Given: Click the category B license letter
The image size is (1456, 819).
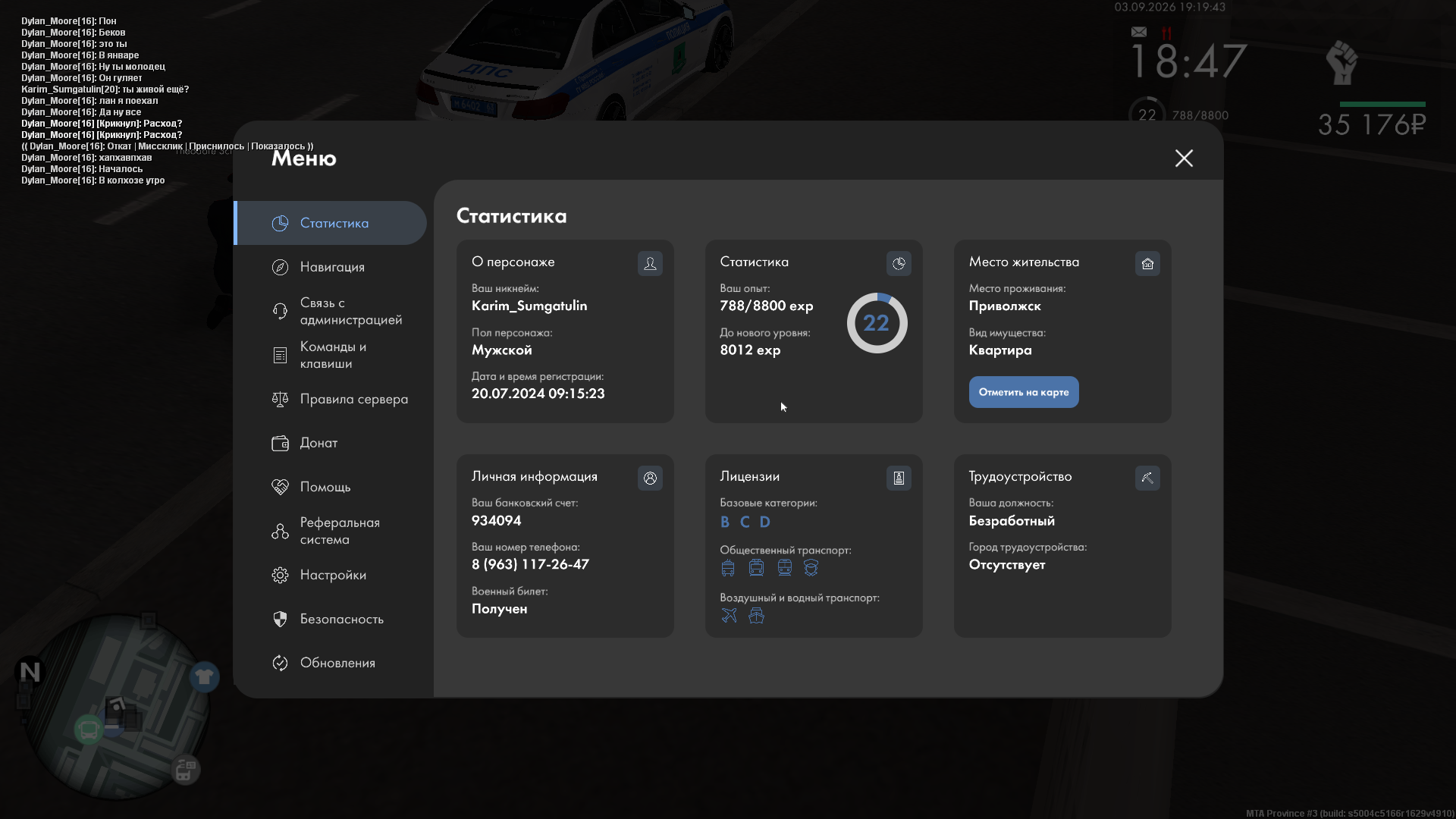Looking at the screenshot, I should coord(725,522).
